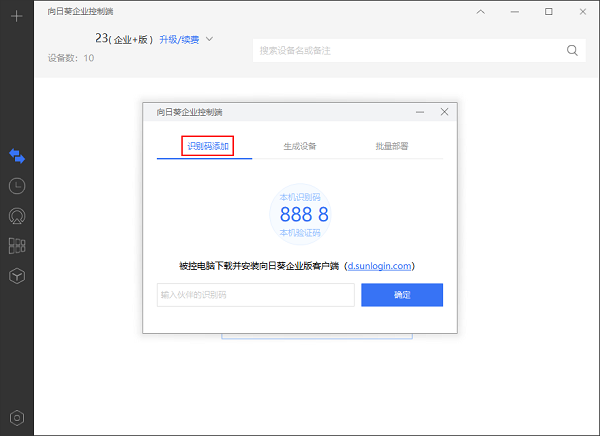Open settings hexagon icon at sidebar bottom
Image resolution: width=600 pixels, height=436 pixels.
(17, 418)
